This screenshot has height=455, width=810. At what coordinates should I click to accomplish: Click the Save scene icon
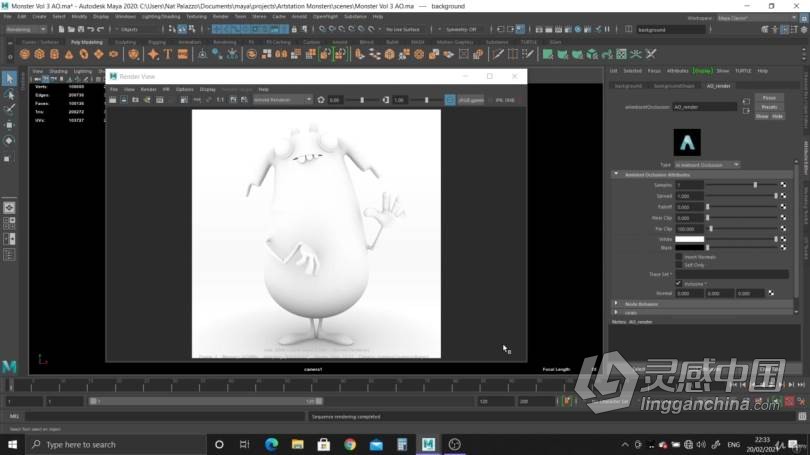[x=81, y=29]
